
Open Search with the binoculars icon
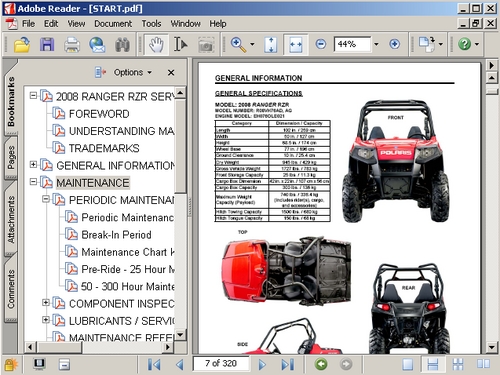tap(122, 45)
